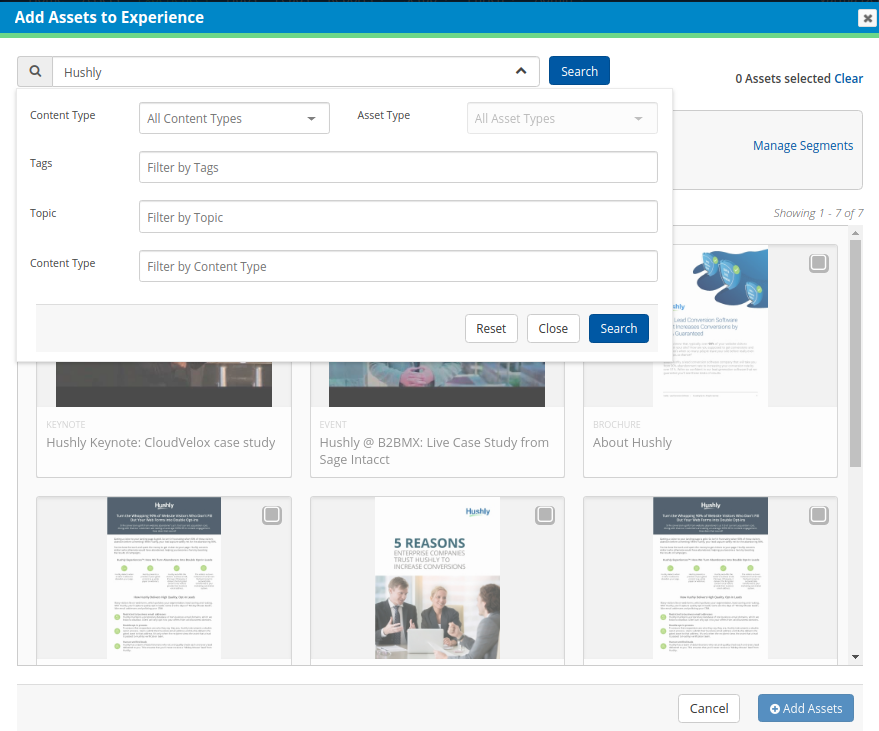879x731 pixels.
Task: Click the Add Assets button
Action: click(806, 709)
